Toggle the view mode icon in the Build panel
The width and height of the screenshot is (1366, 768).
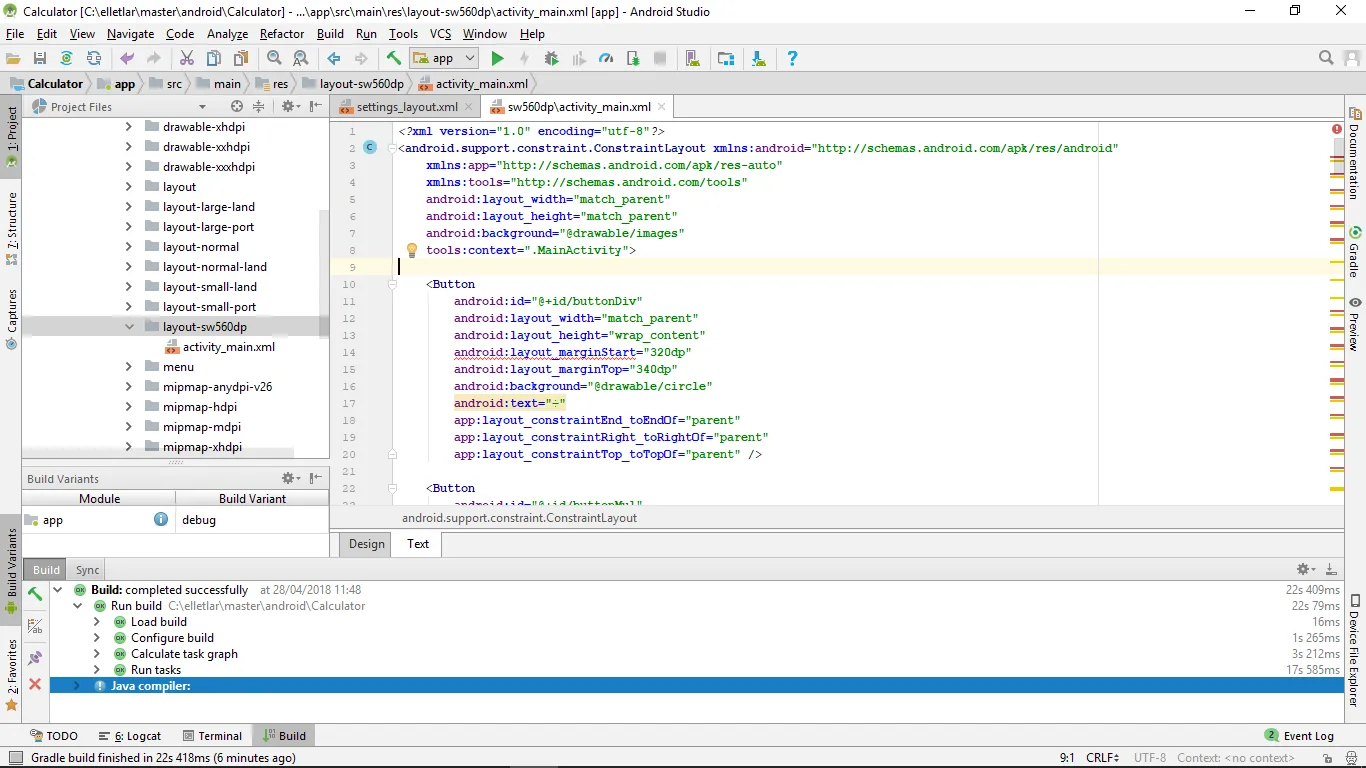[x=35, y=626]
